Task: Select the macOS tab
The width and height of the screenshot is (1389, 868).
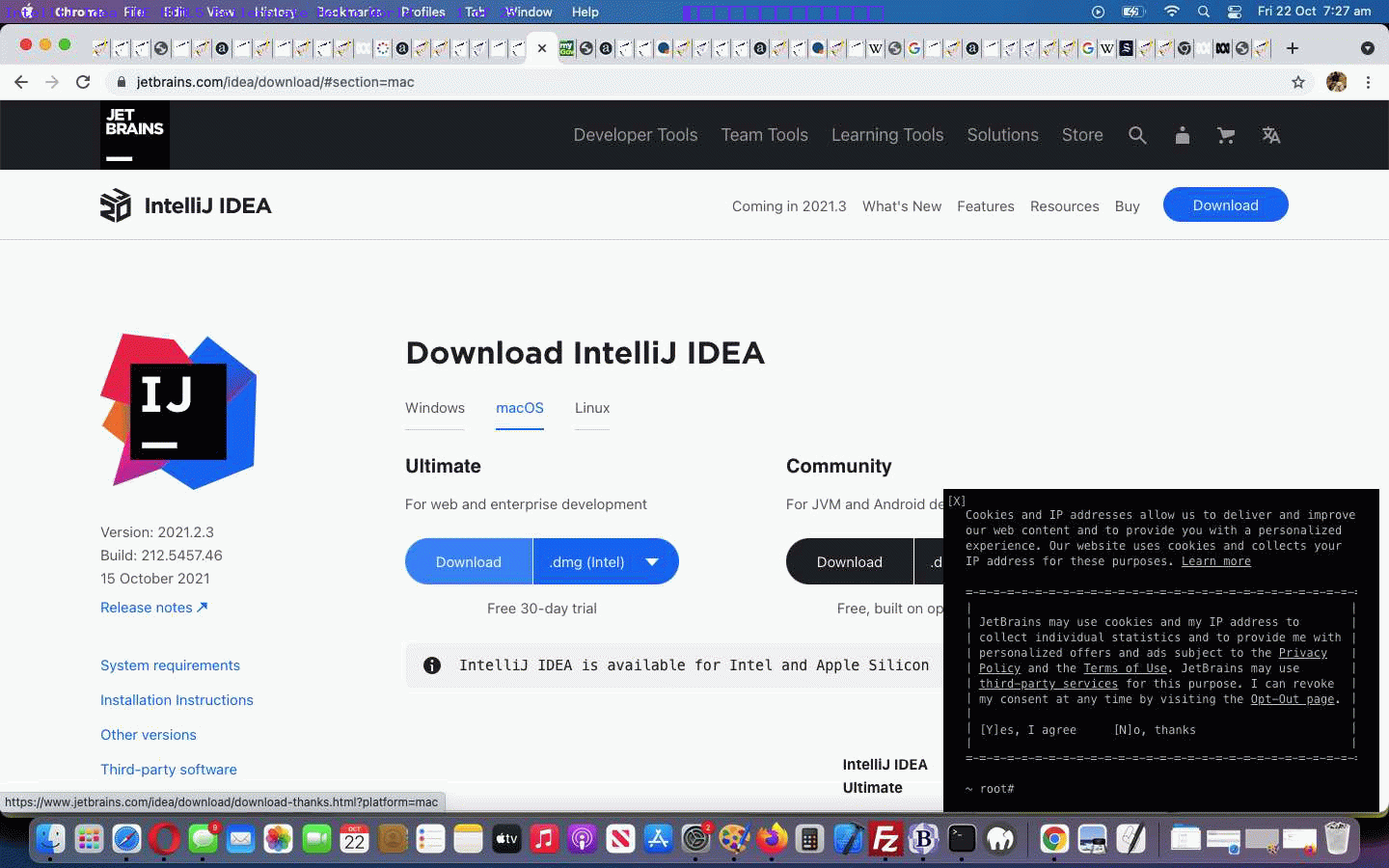Action: coord(520,408)
